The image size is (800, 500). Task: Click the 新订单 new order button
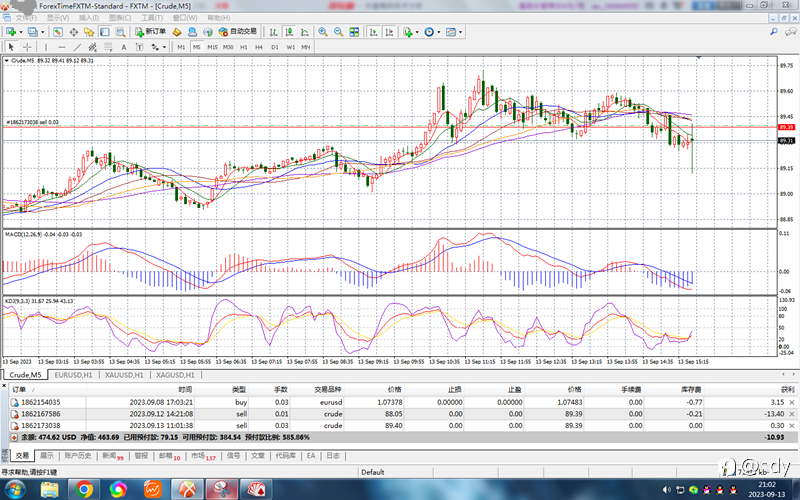click(x=150, y=32)
